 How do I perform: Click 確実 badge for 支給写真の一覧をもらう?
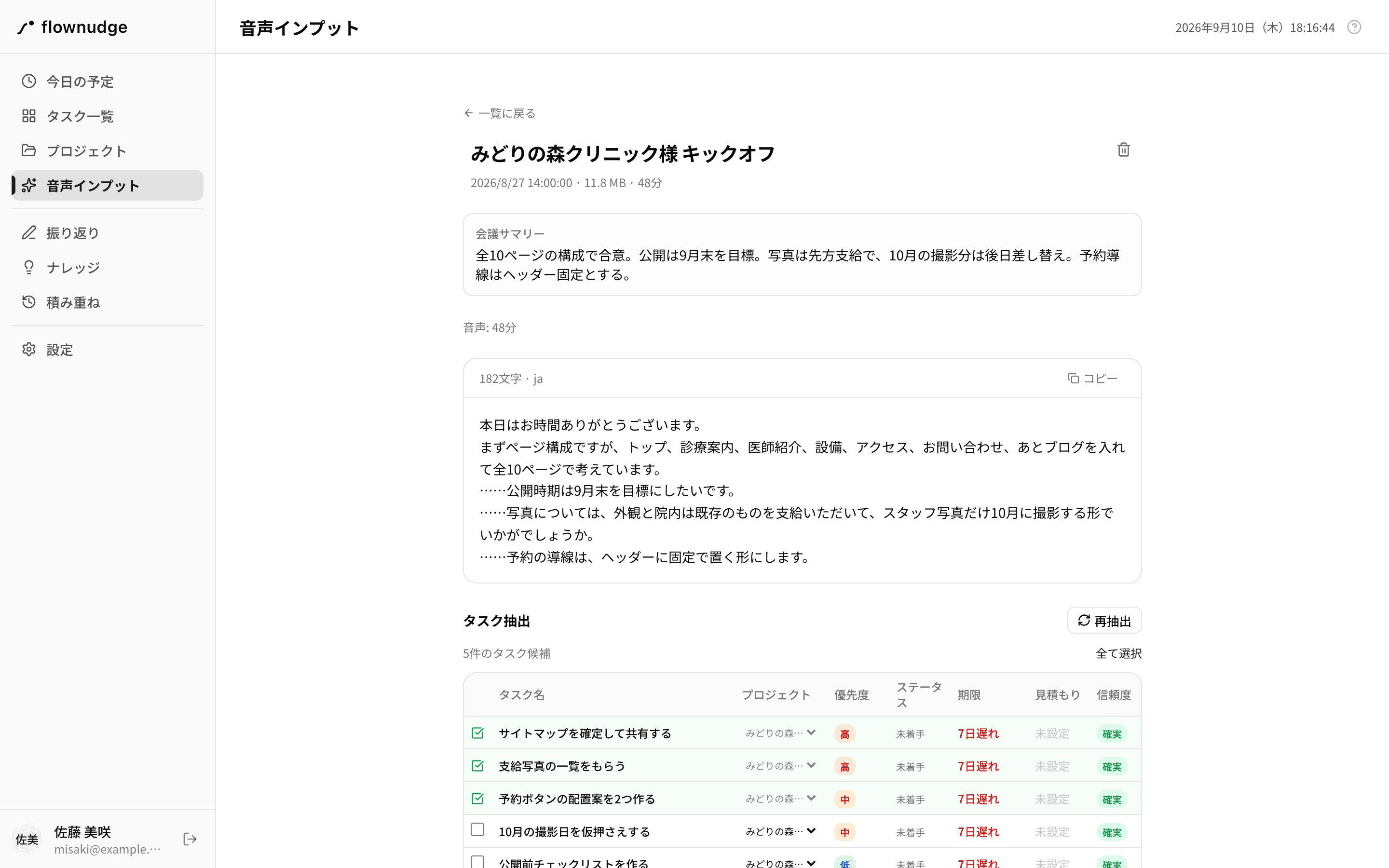1112,766
